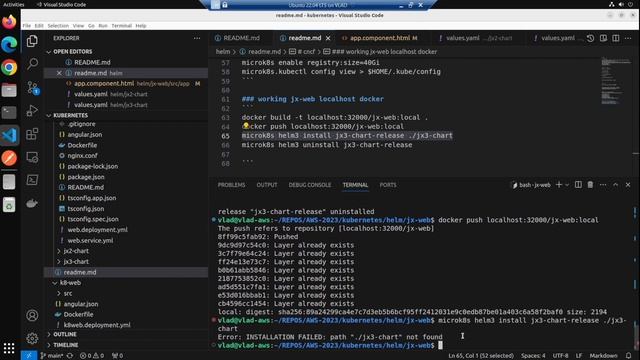Maximize the panel with up chevron
Viewport: 640px width, 360px height.
pos(616,185)
